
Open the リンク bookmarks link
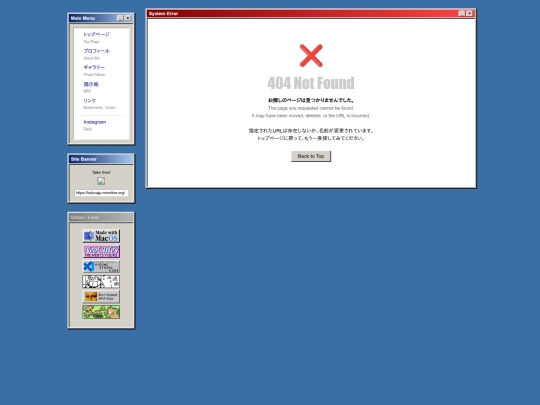(90, 101)
